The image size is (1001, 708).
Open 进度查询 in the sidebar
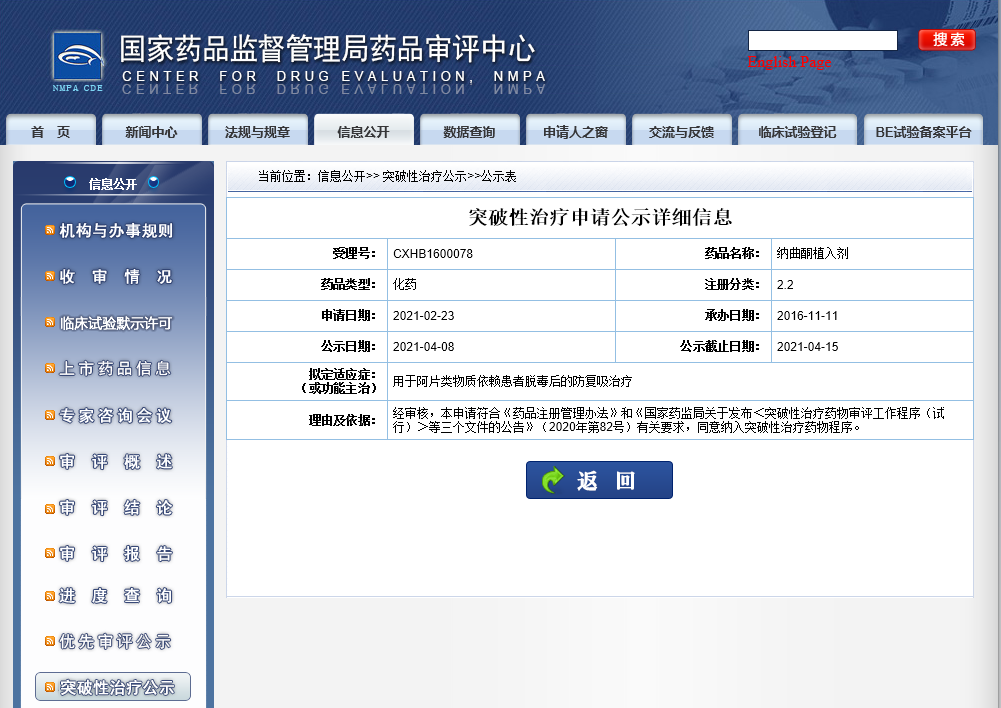pyautogui.click(x=116, y=596)
